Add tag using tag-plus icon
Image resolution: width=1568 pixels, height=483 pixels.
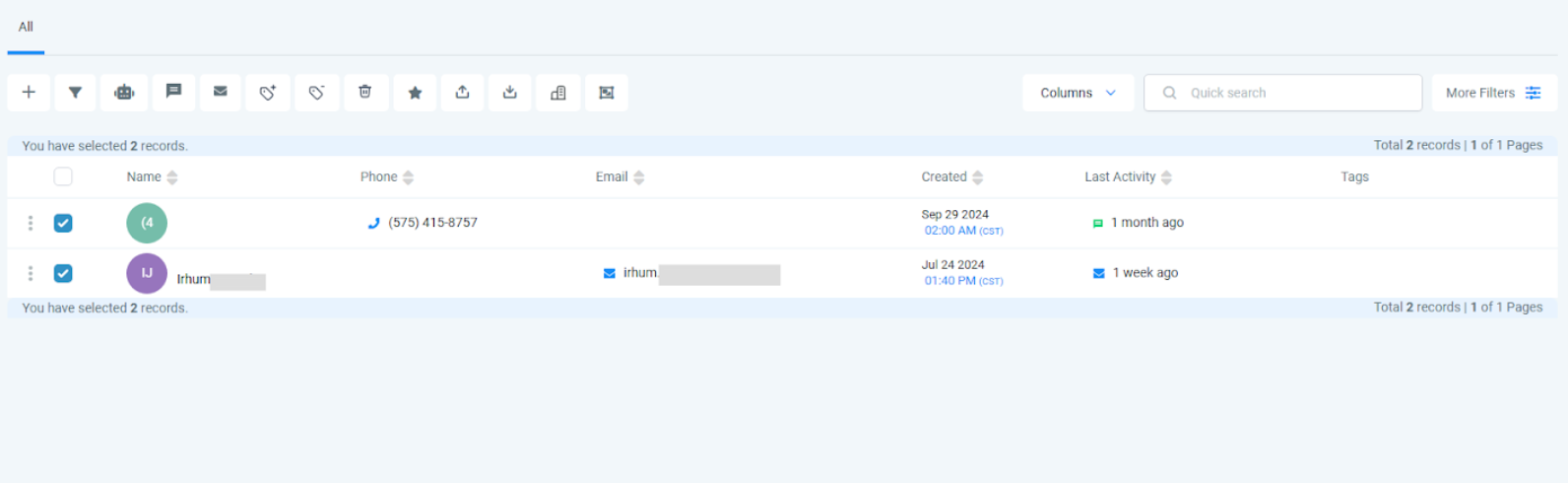268,93
